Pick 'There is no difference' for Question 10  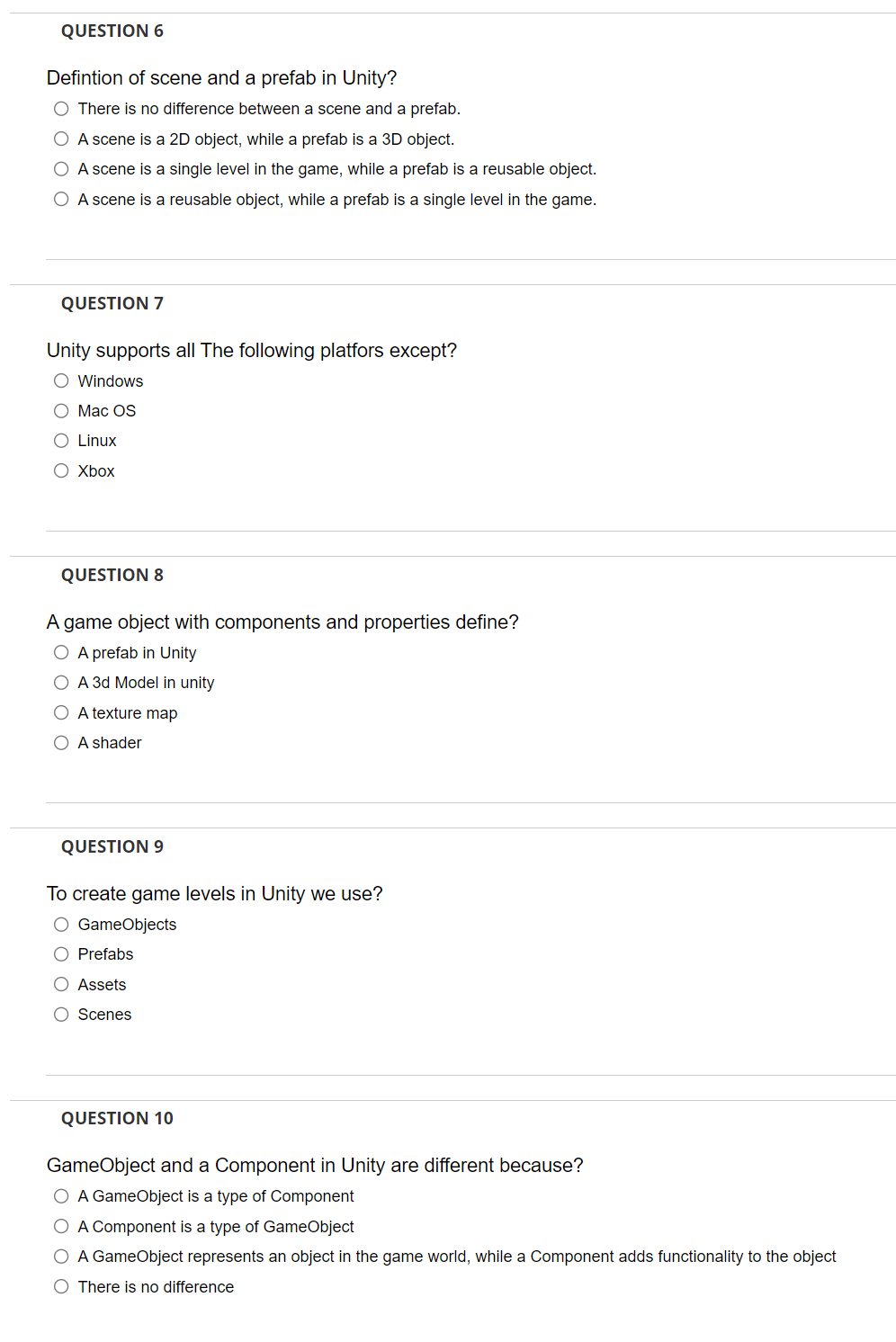[61, 1286]
